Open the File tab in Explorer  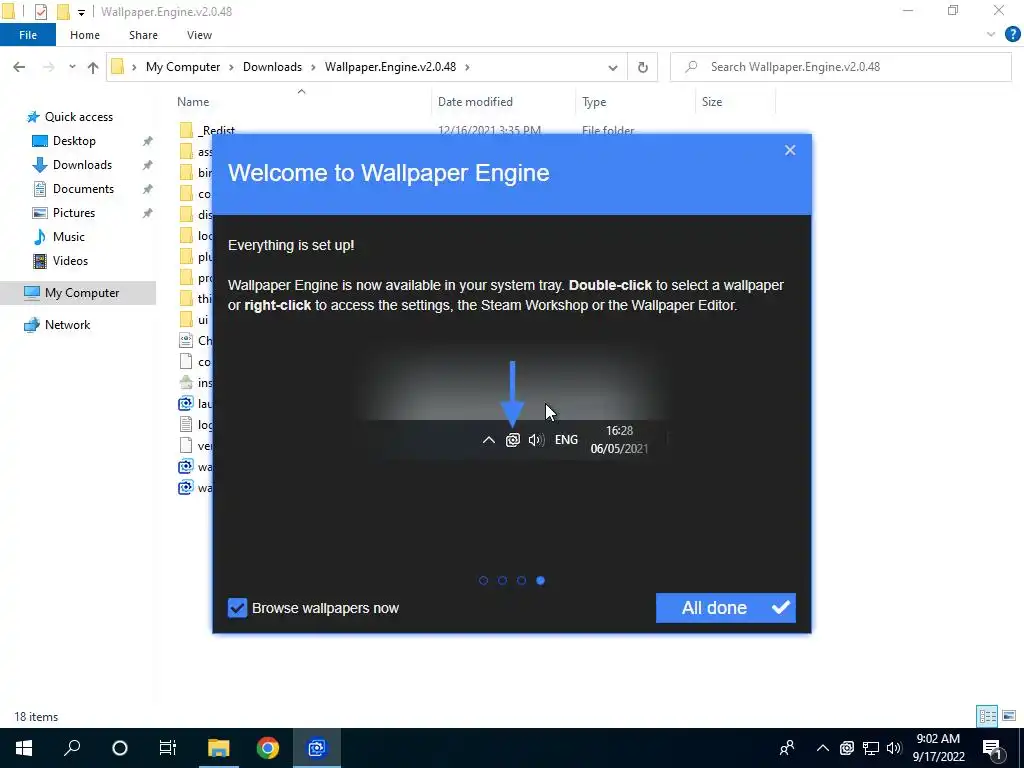click(x=28, y=35)
